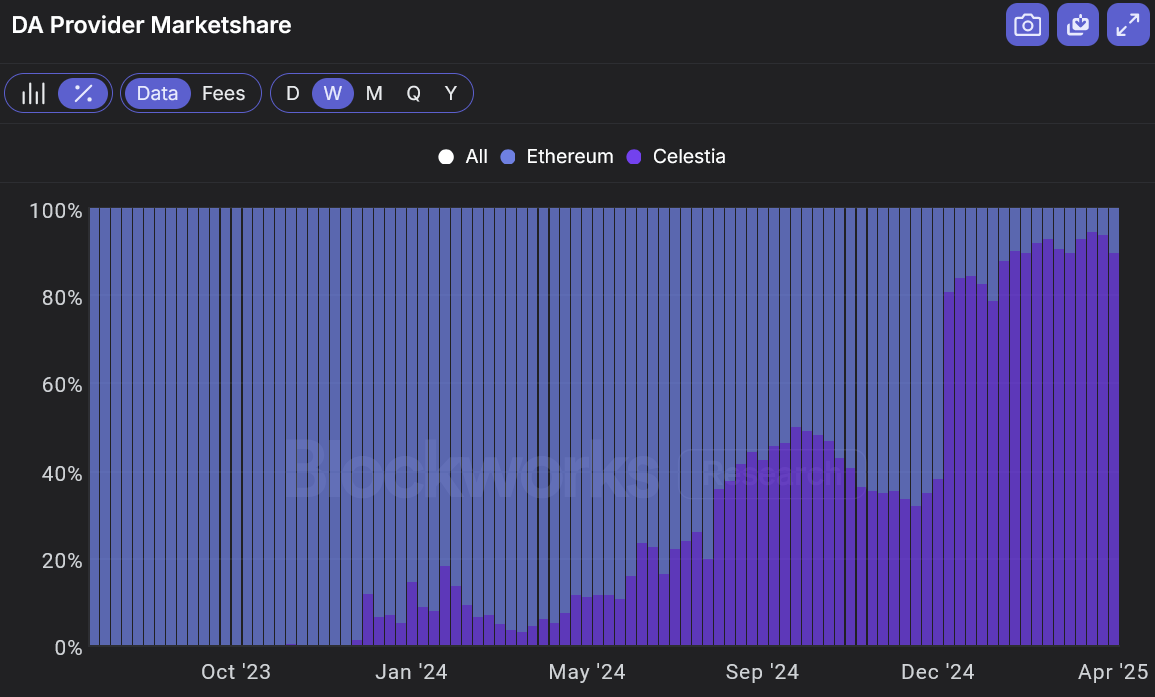Select the bar chart view icon
The width and height of the screenshot is (1155, 697).
click(x=34, y=93)
